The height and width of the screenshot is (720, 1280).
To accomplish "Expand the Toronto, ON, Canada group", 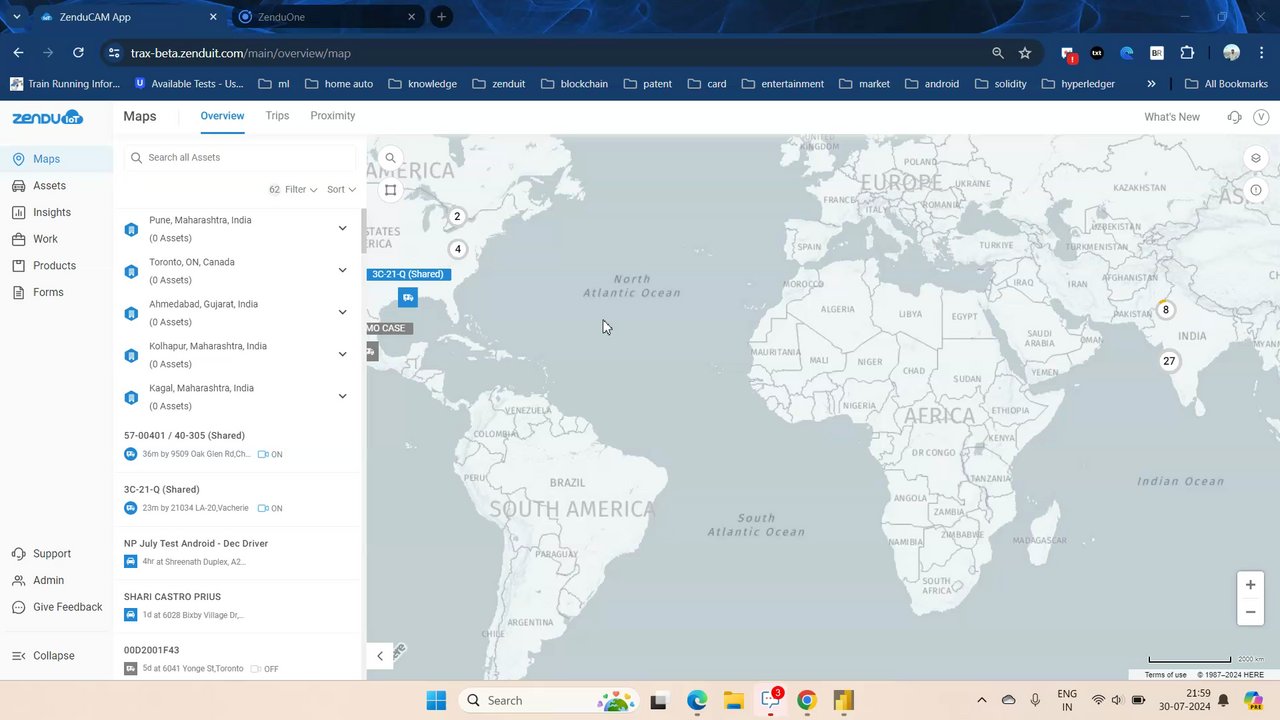I will (x=342, y=270).
